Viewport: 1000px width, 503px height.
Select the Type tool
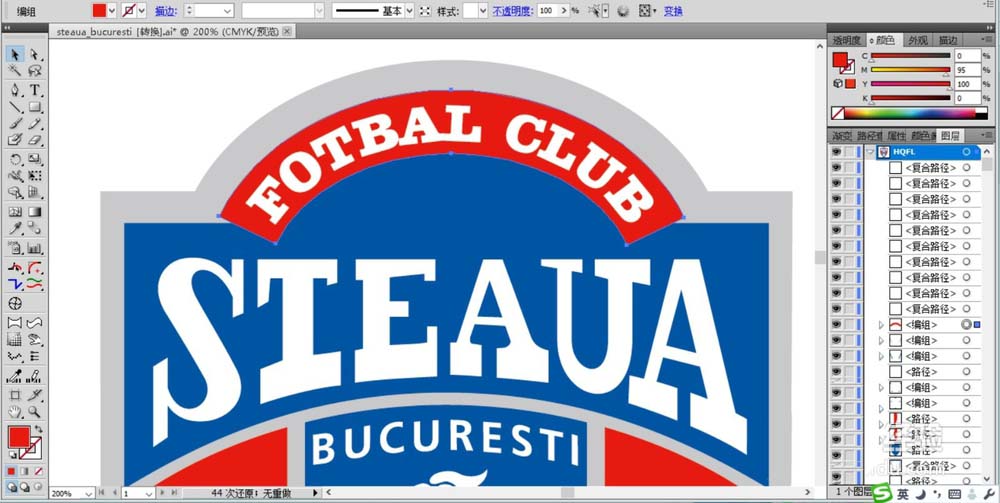(x=35, y=90)
